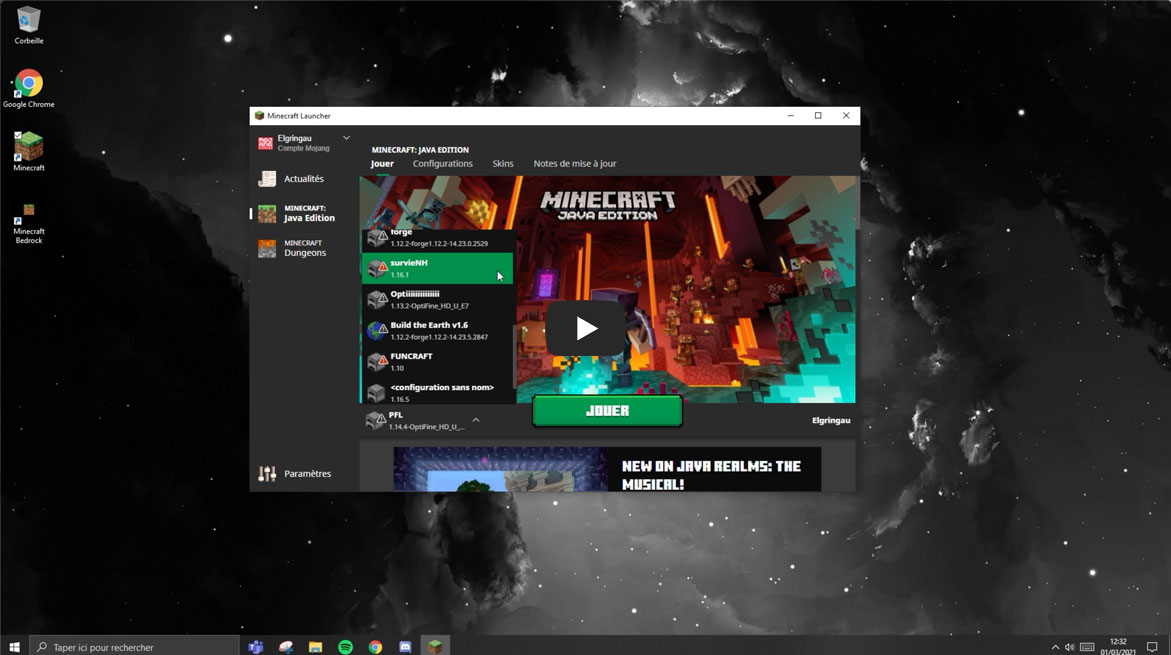Choose FUNCRAFT 1.10 configuration
Viewport: 1171px width, 655px height.
(438, 361)
